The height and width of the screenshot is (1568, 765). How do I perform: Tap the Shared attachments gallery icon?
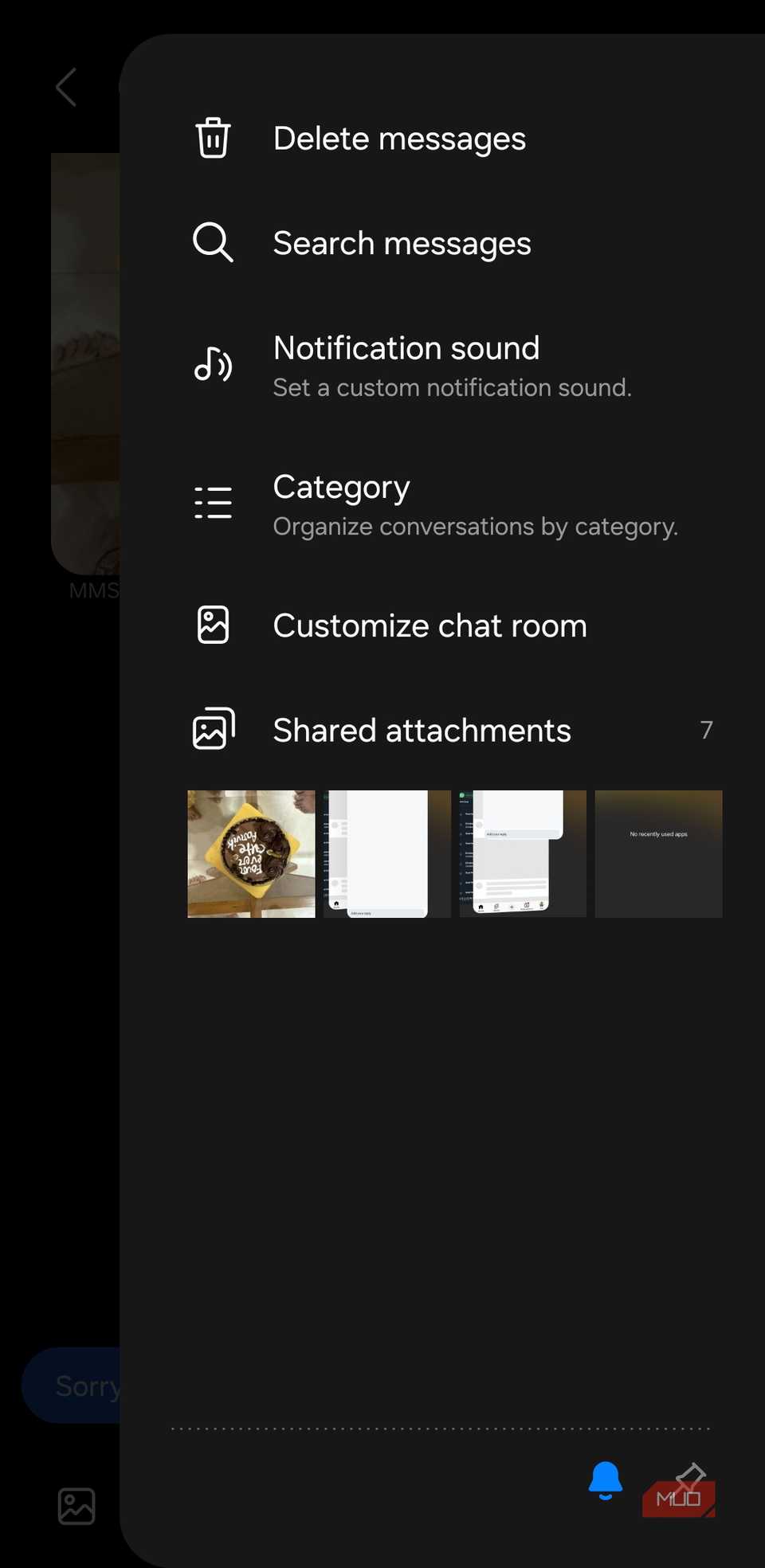tap(214, 728)
